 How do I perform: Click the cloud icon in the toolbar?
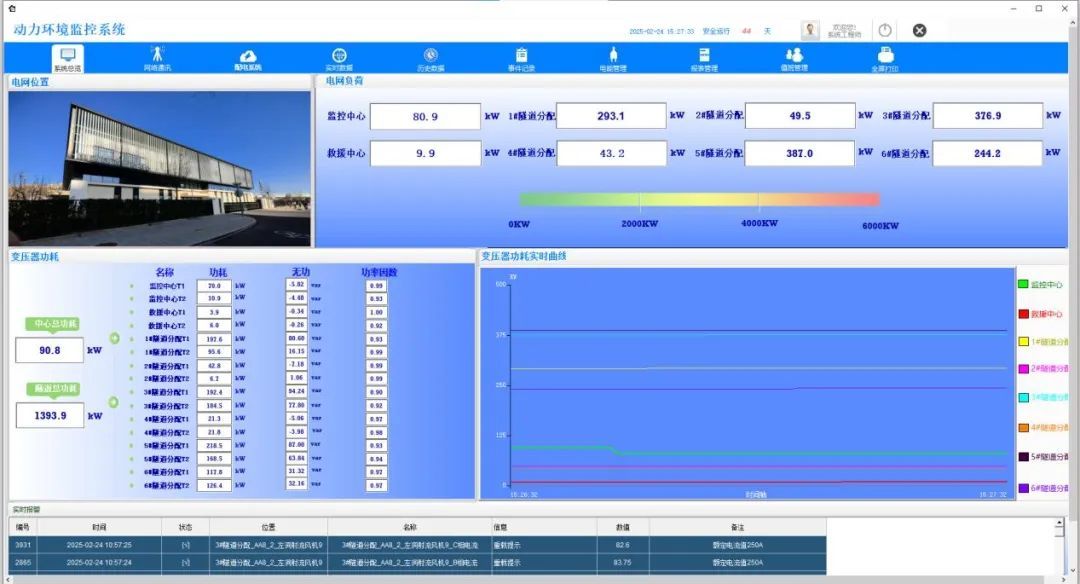[x=248, y=58]
